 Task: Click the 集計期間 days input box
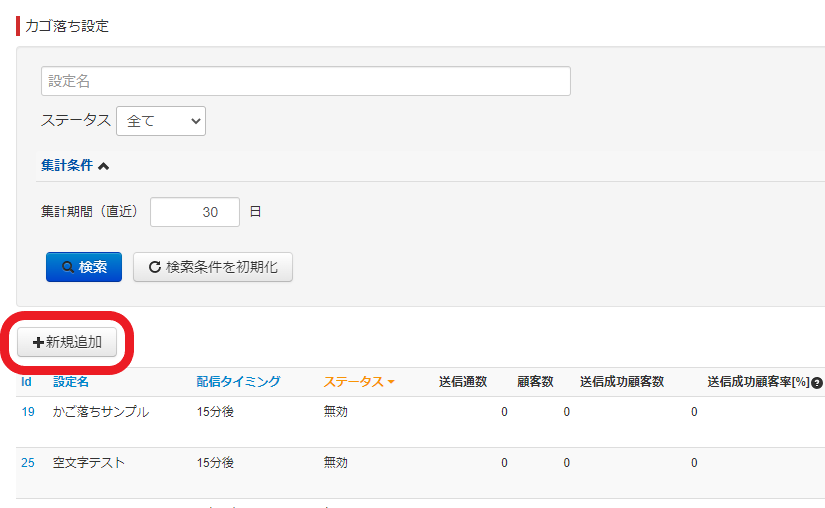click(195, 212)
